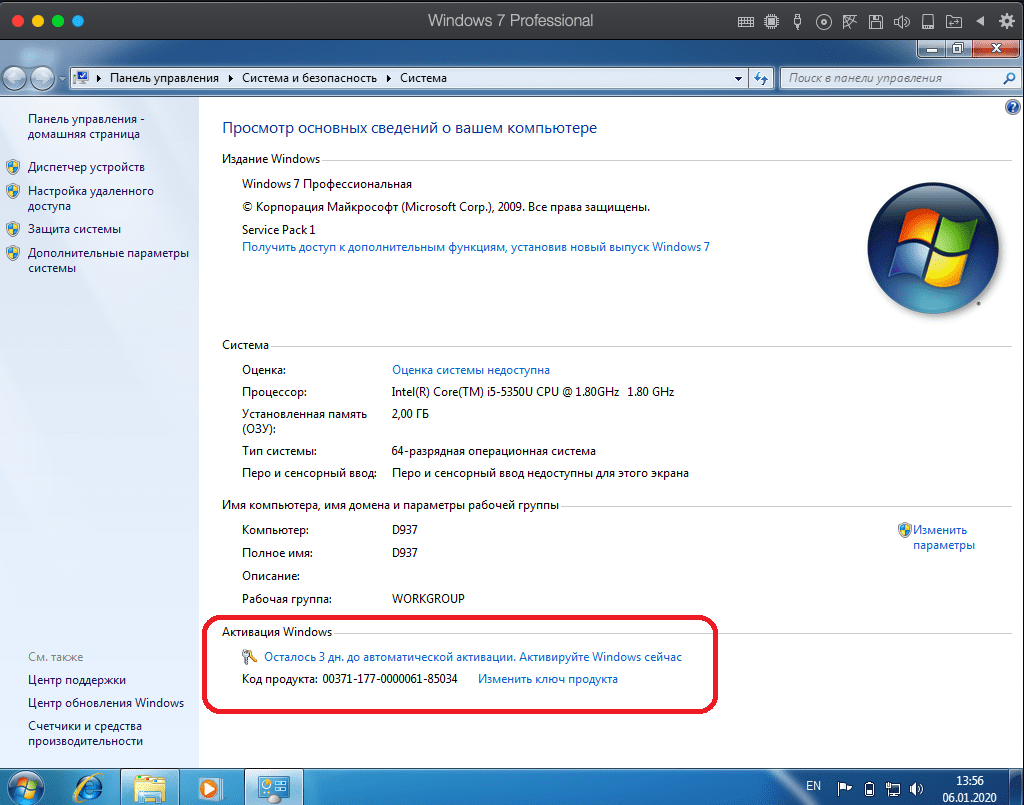Select Система breadcrumb
This screenshot has height=805, width=1024.
[423, 78]
